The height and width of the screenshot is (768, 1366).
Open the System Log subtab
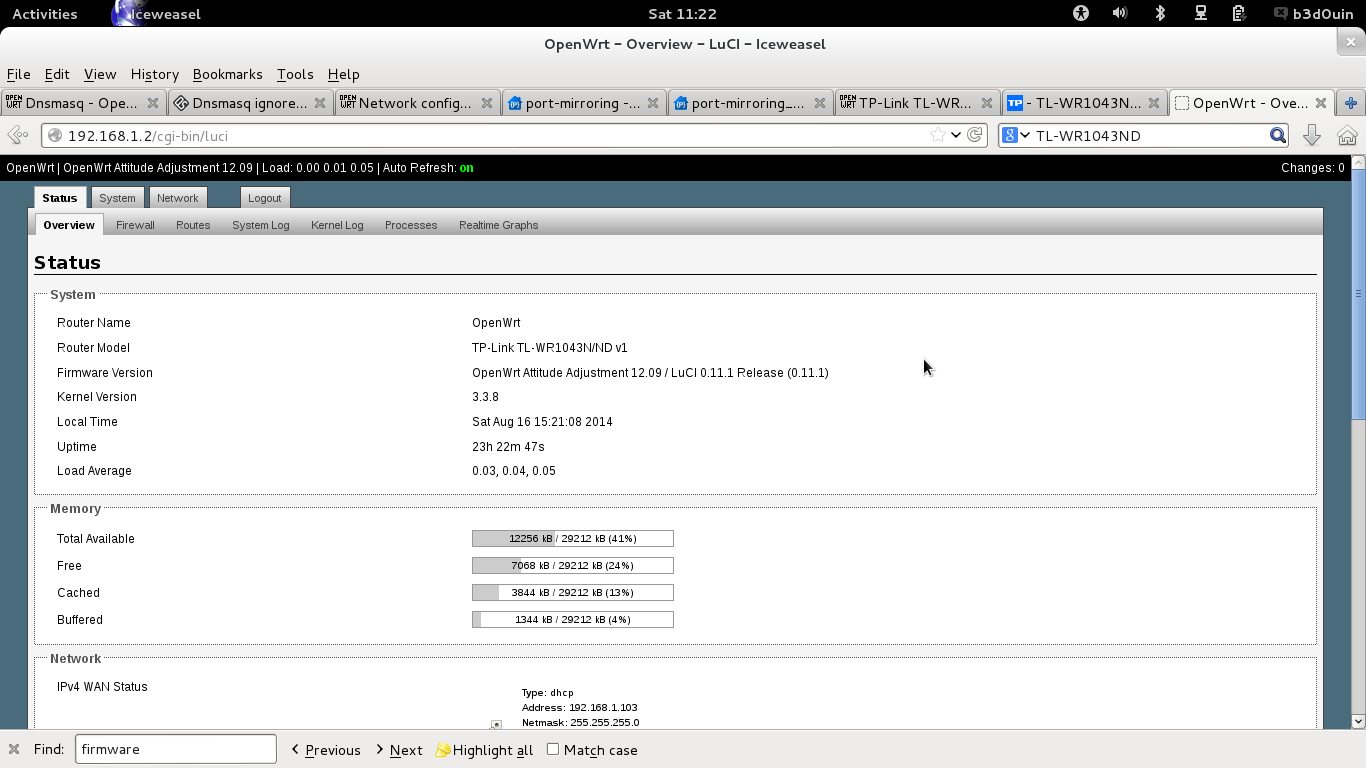261,225
